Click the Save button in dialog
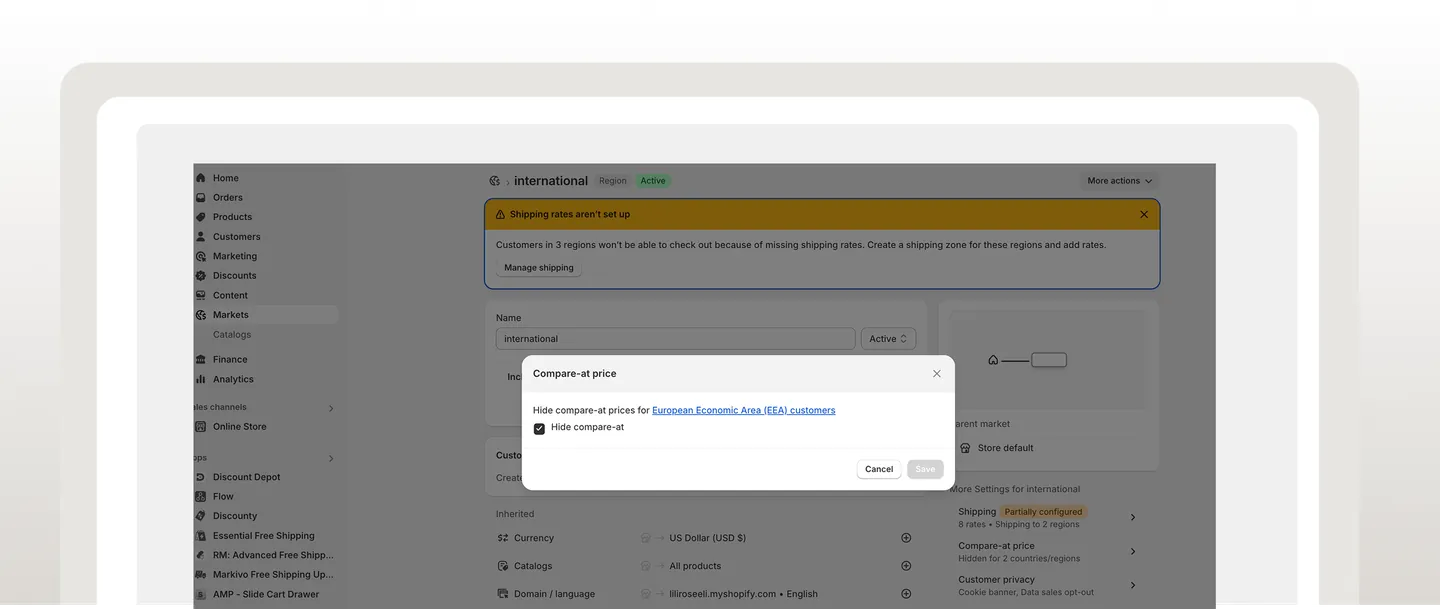 (x=925, y=469)
